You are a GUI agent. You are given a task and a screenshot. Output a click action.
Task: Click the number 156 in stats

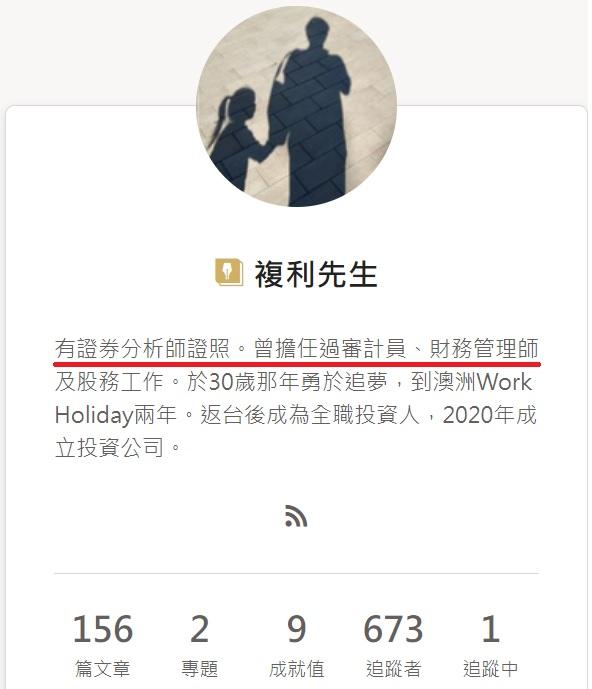pyautogui.click(x=103, y=629)
